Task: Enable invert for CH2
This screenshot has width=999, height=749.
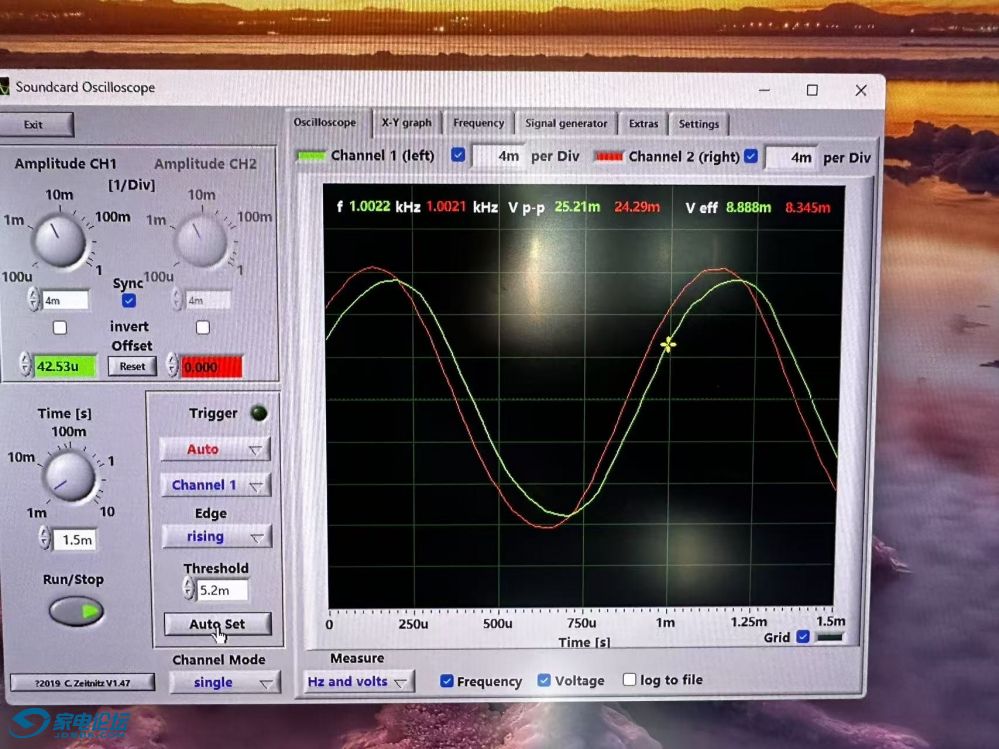Action: point(203,327)
